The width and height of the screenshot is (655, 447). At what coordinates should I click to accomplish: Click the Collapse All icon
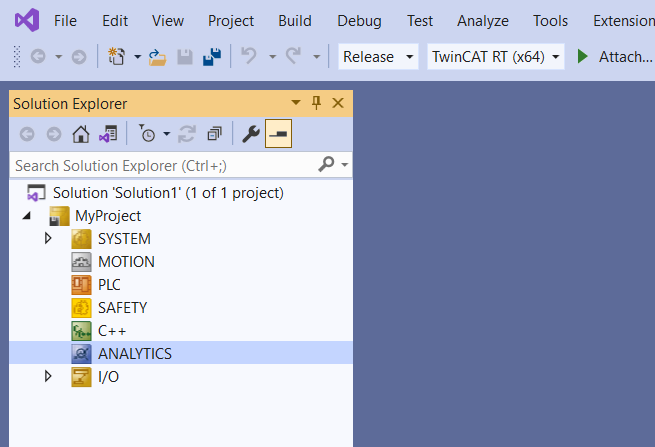[x=214, y=134]
